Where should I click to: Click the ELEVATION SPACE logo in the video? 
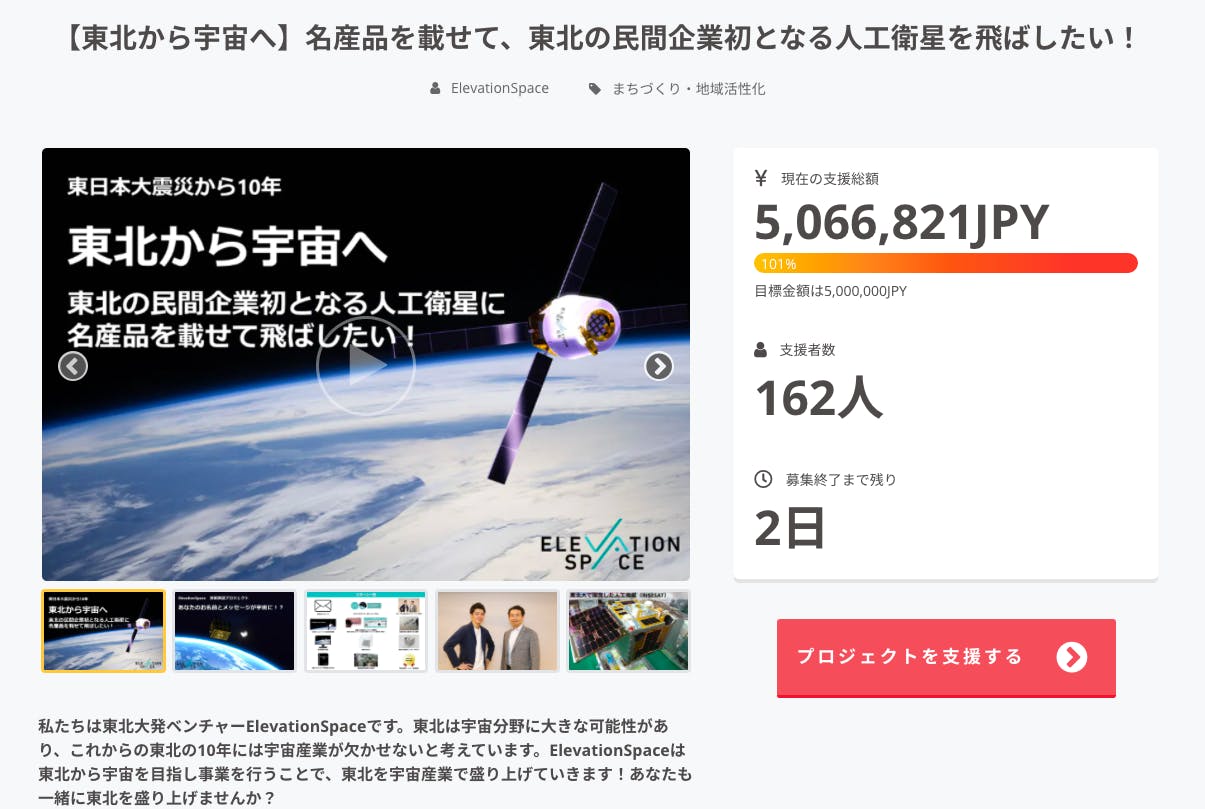609,545
